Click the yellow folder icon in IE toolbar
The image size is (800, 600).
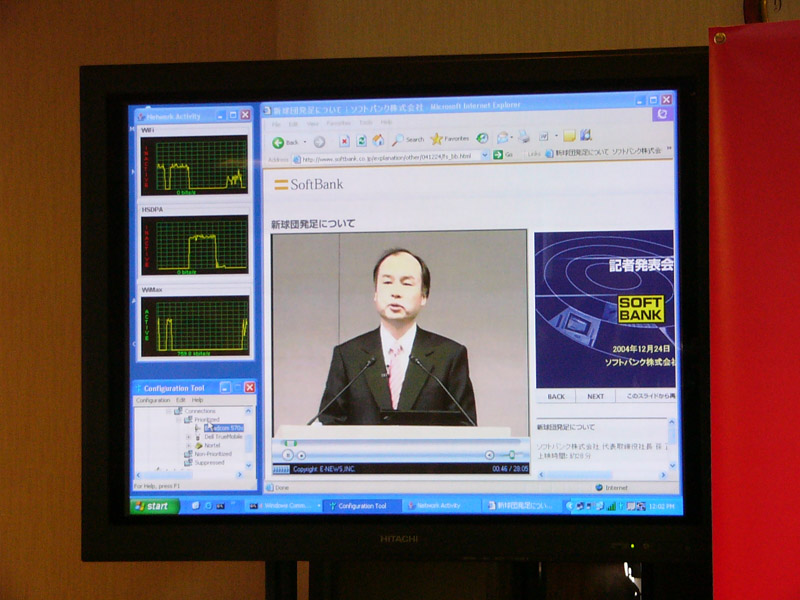pyautogui.click(x=569, y=135)
